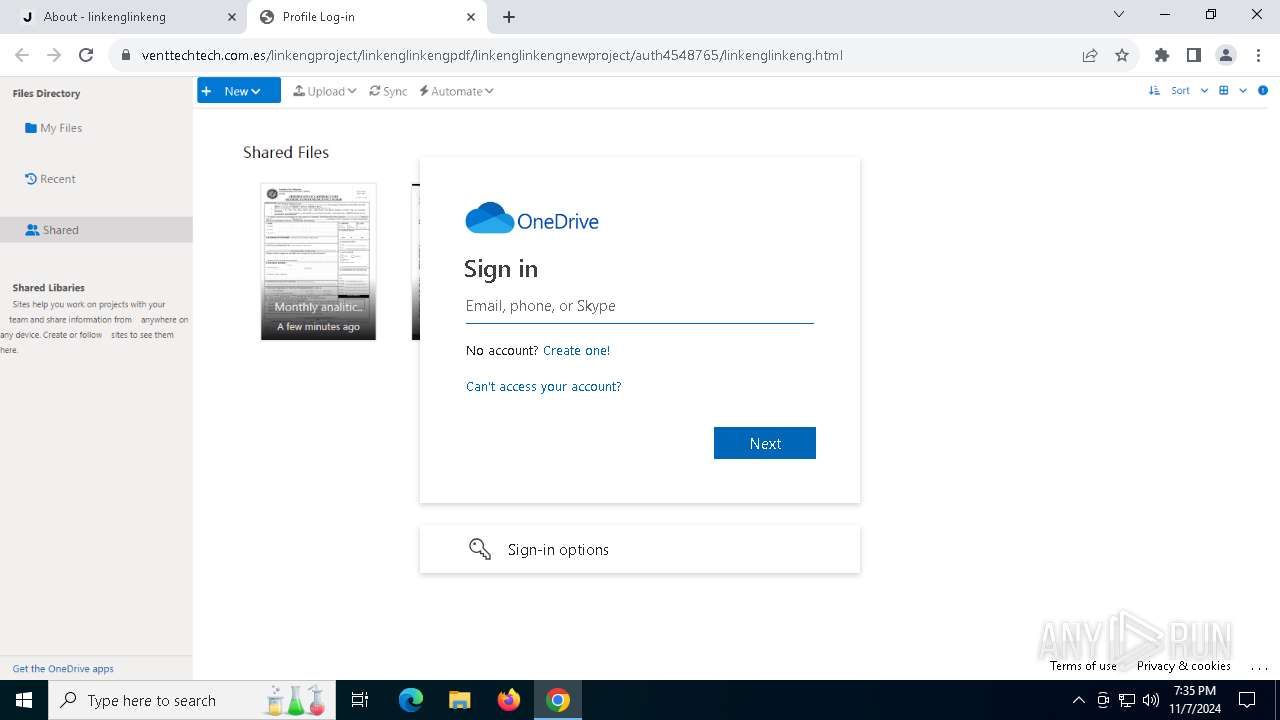Open notifications center icon

pyautogui.click(x=1247, y=700)
